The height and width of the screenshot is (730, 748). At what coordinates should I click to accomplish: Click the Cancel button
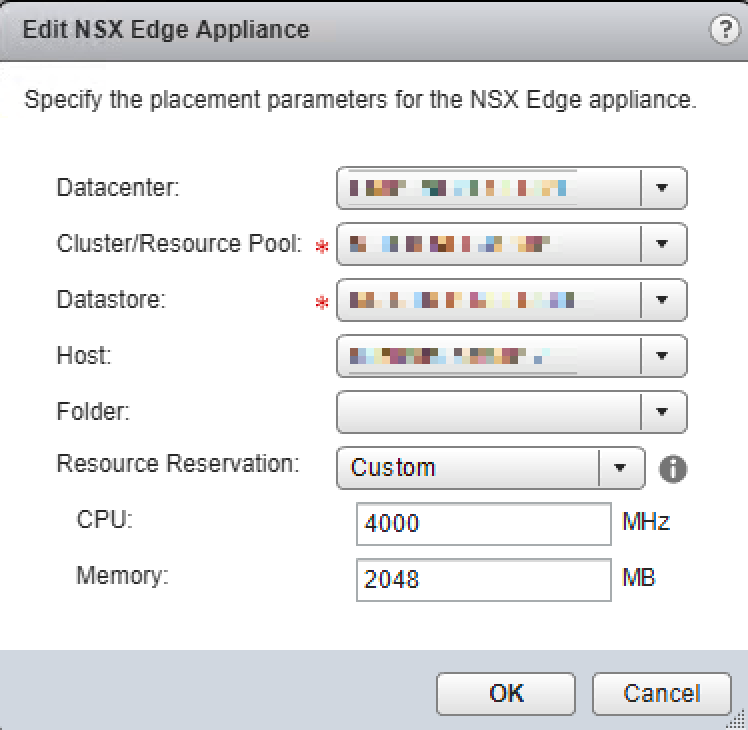[x=661, y=693]
